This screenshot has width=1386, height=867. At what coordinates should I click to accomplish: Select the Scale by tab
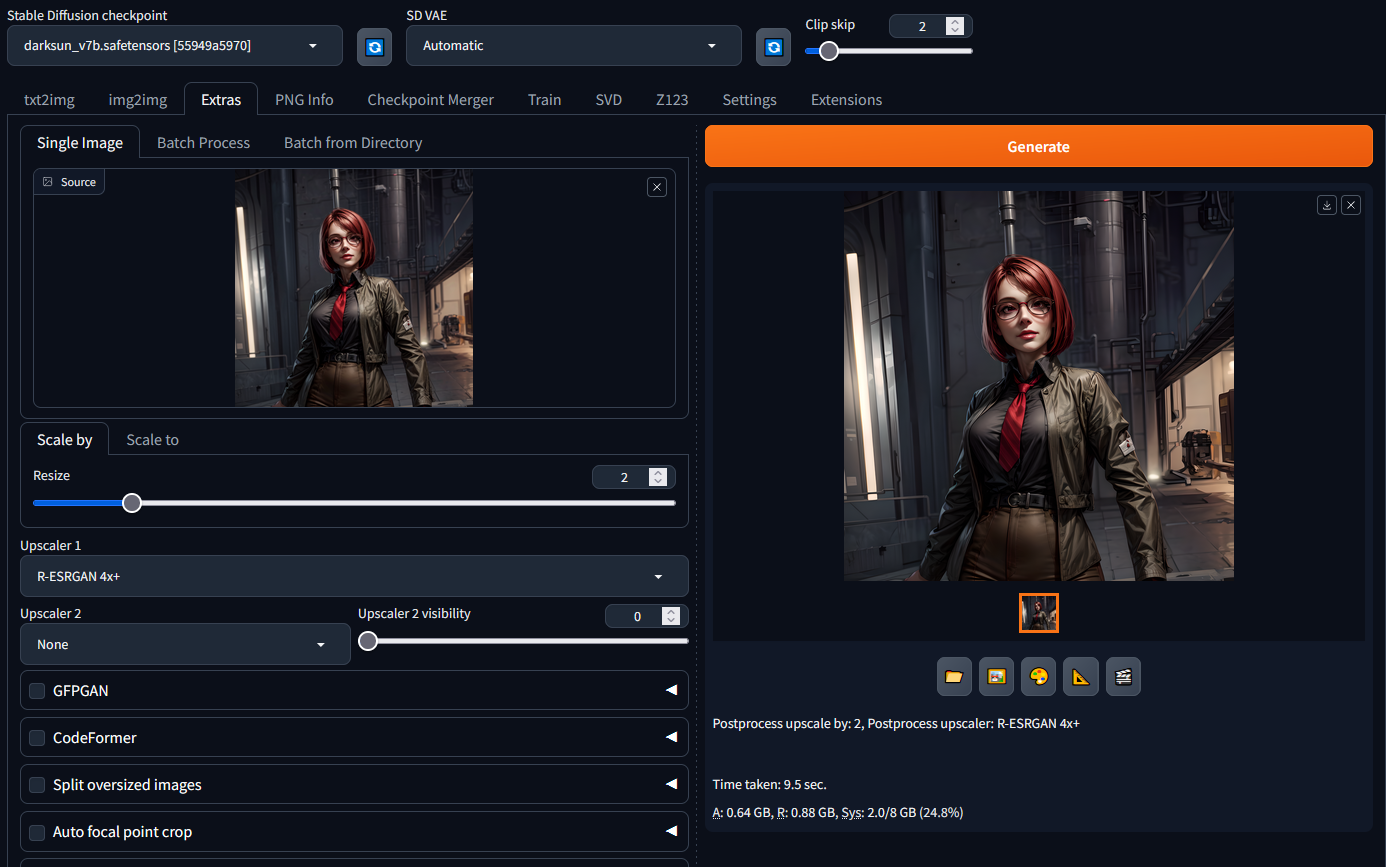click(x=65, y=440)
